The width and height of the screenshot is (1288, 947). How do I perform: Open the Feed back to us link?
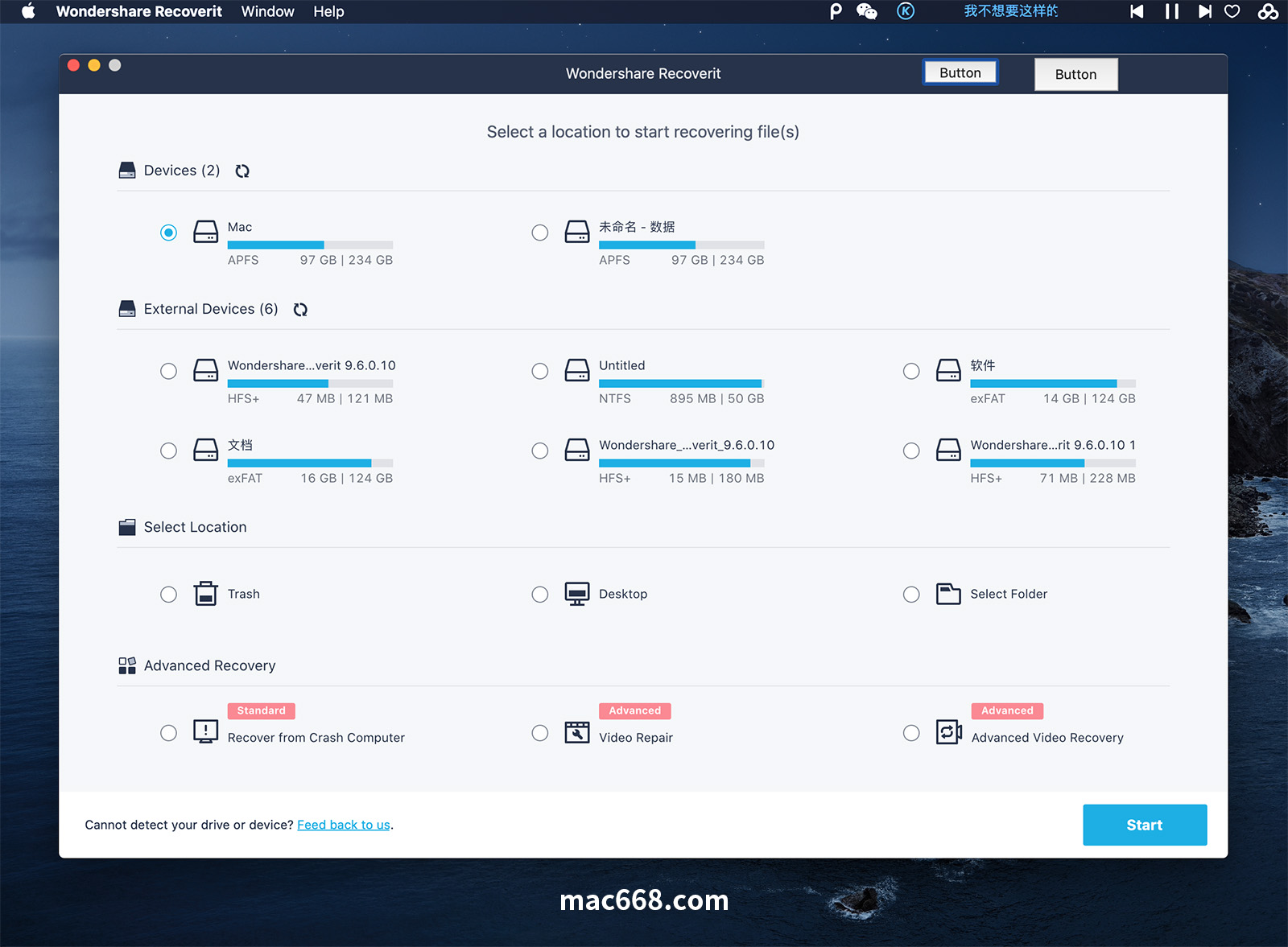click(344, 825)
